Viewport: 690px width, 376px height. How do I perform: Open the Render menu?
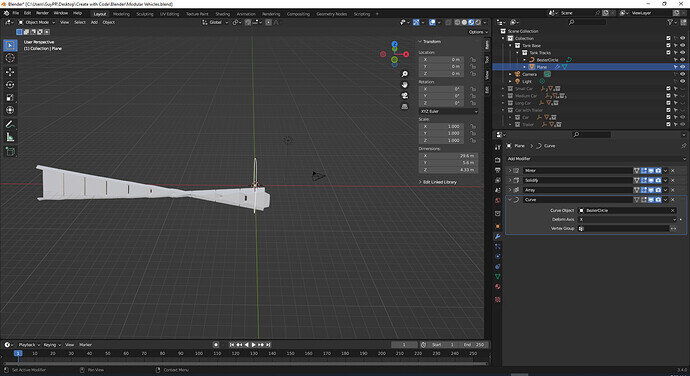[x=42, y=13]
